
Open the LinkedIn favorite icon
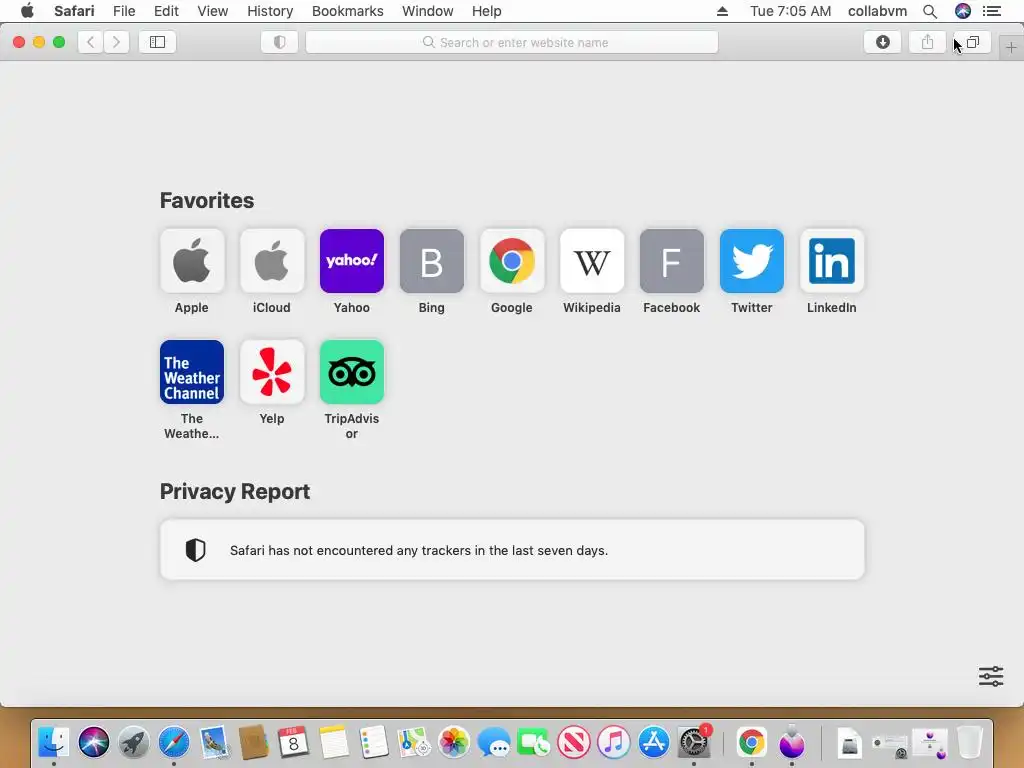point(831,261)
